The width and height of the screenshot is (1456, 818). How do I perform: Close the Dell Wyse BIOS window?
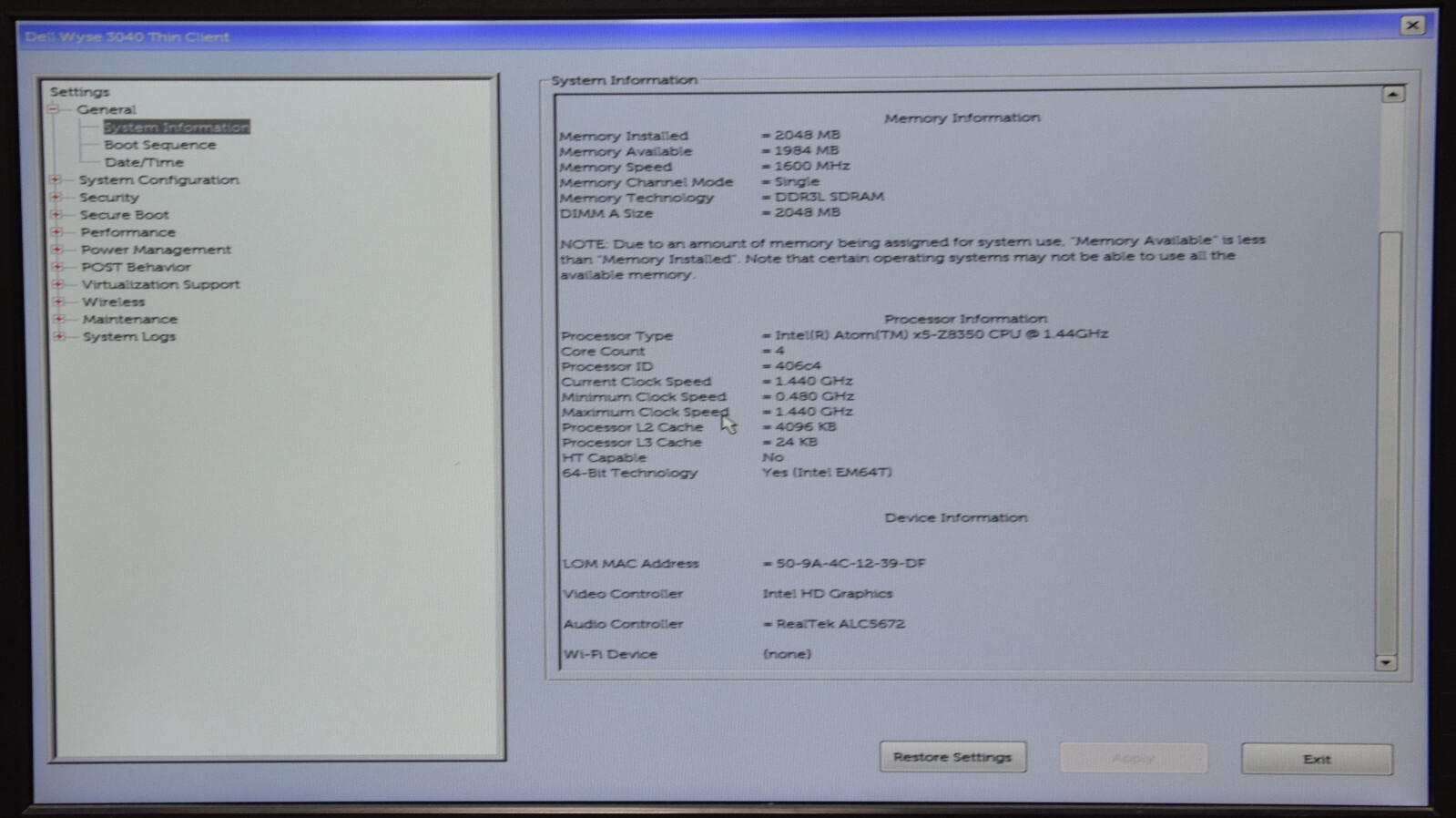1412,26
